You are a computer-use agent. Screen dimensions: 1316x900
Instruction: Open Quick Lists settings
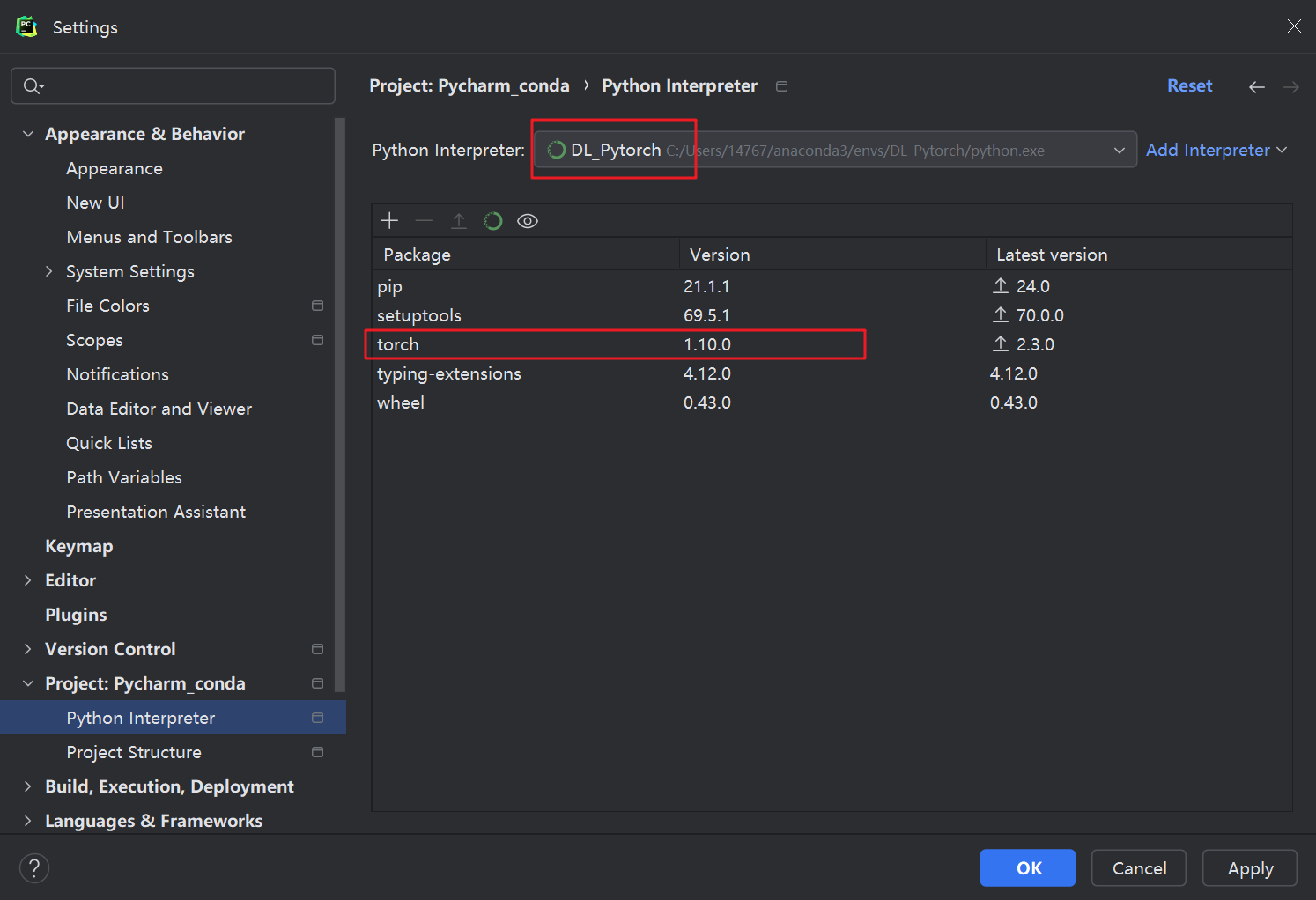tap(109, 443)
